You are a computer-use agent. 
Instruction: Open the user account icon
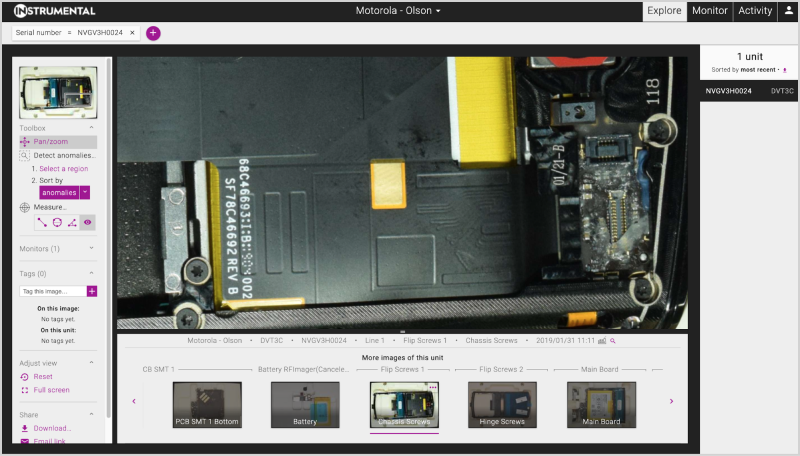pos(788,11)
